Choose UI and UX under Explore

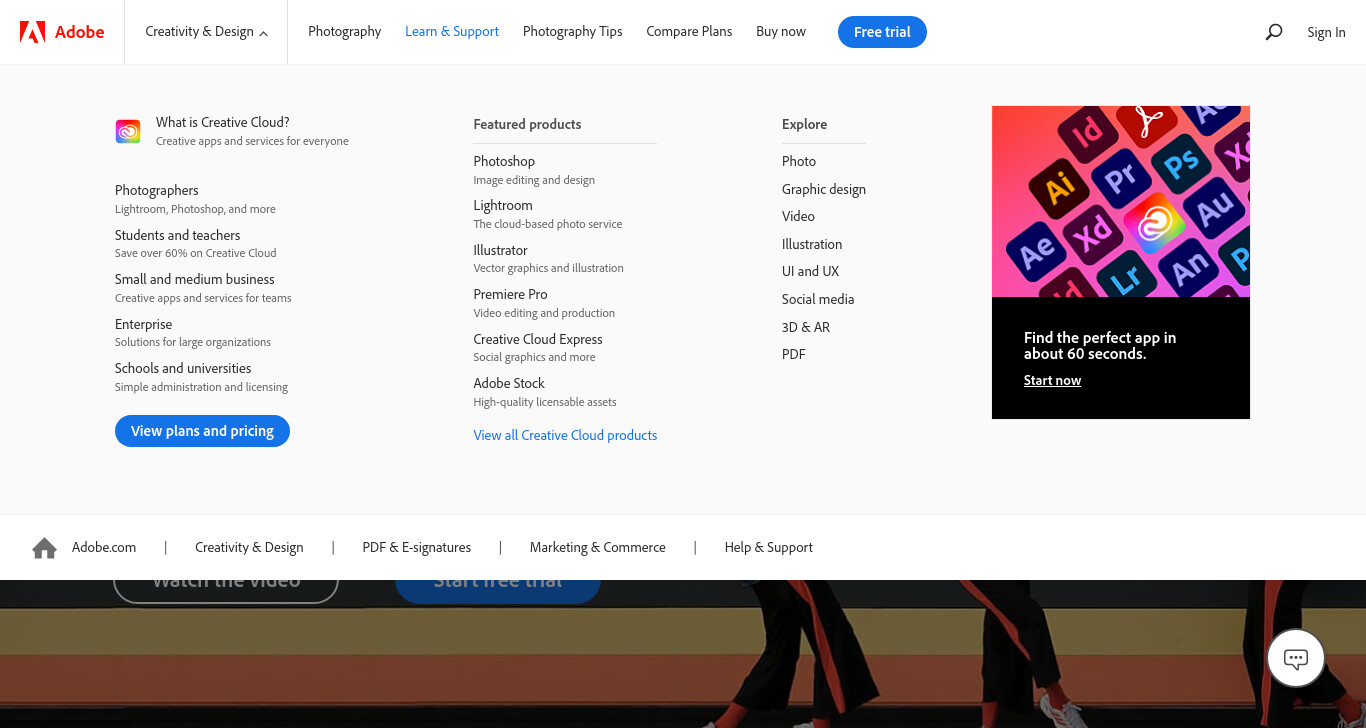(x=810, y=271)
